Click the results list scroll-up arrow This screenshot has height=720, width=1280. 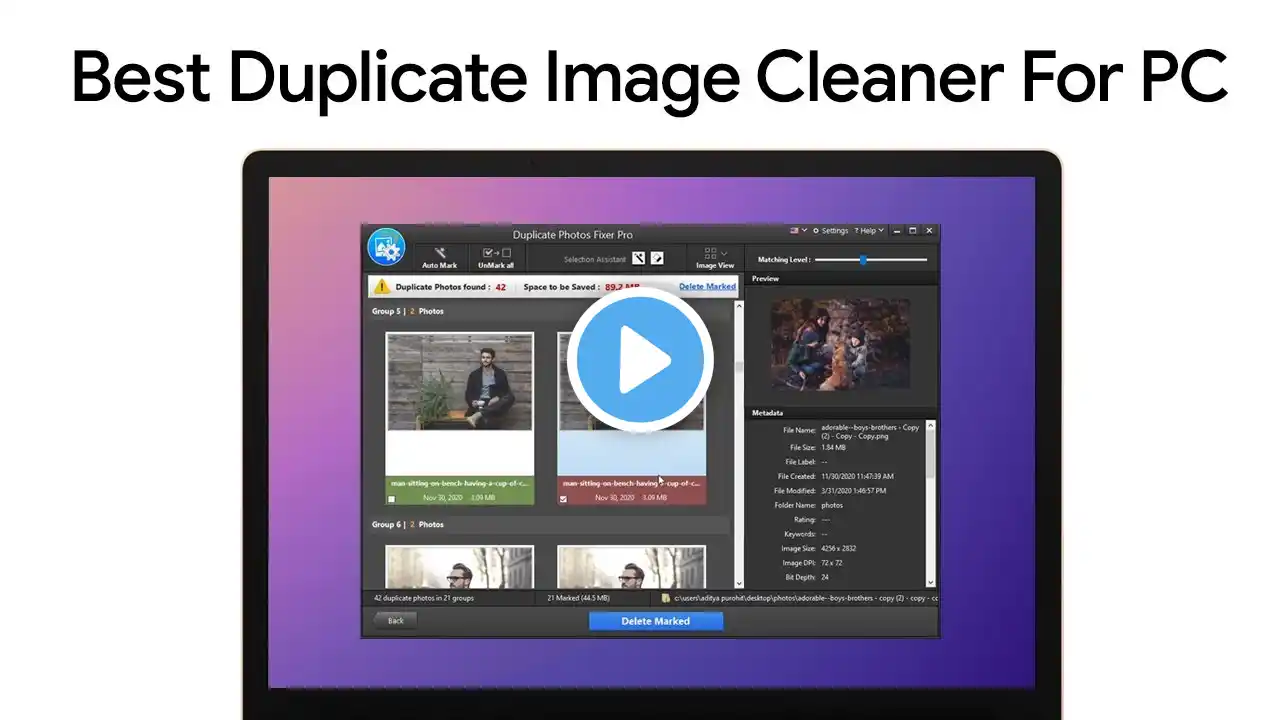pyautogui.click(x=740, y=305)
